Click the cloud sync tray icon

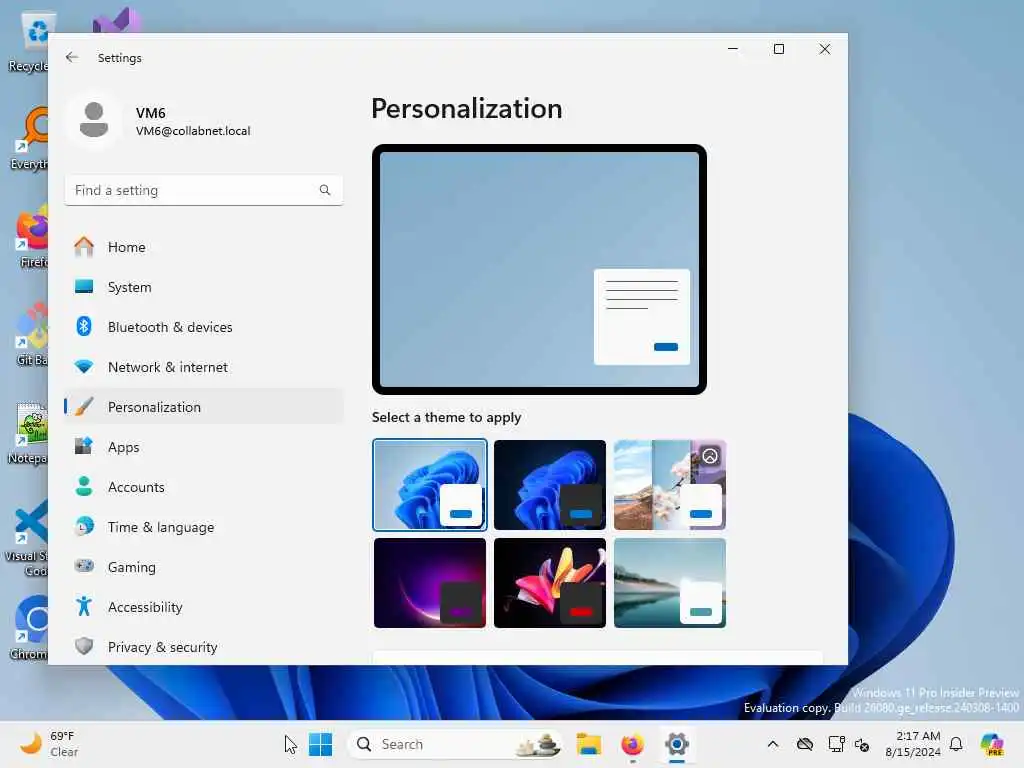pyautogui.click(x=805, y=744)
